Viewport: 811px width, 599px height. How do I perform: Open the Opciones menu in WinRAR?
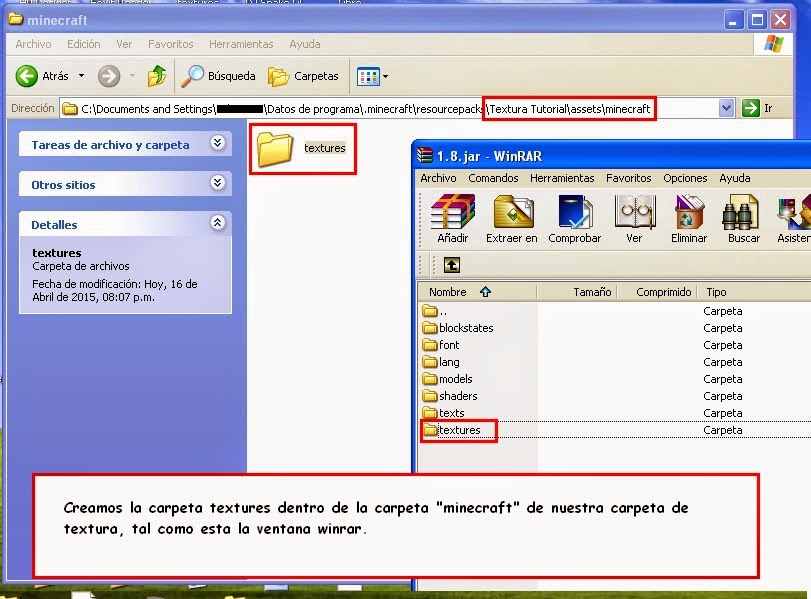[685, 178]
